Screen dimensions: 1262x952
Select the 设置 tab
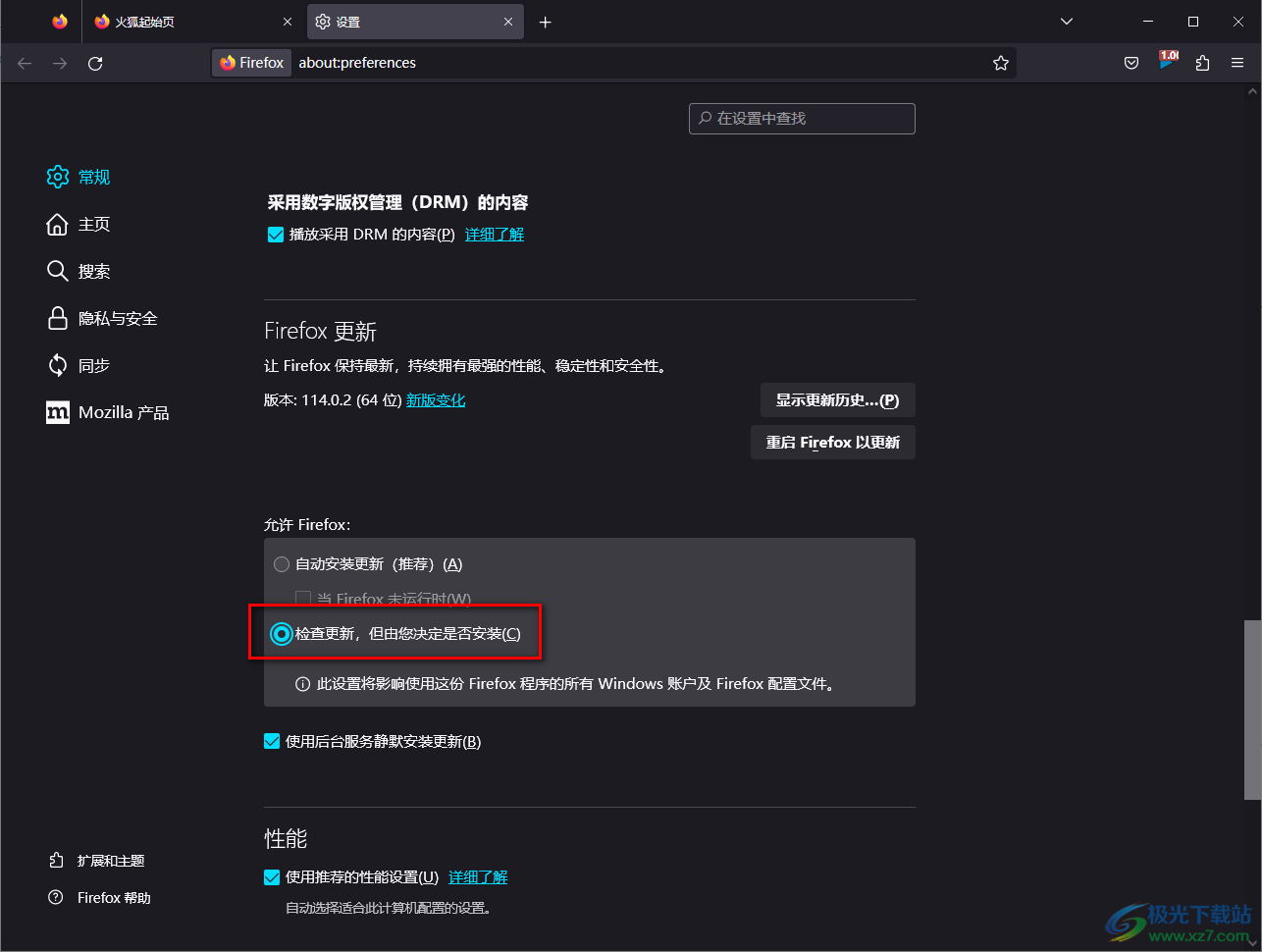pyautogui.click(x=415, y=22)
